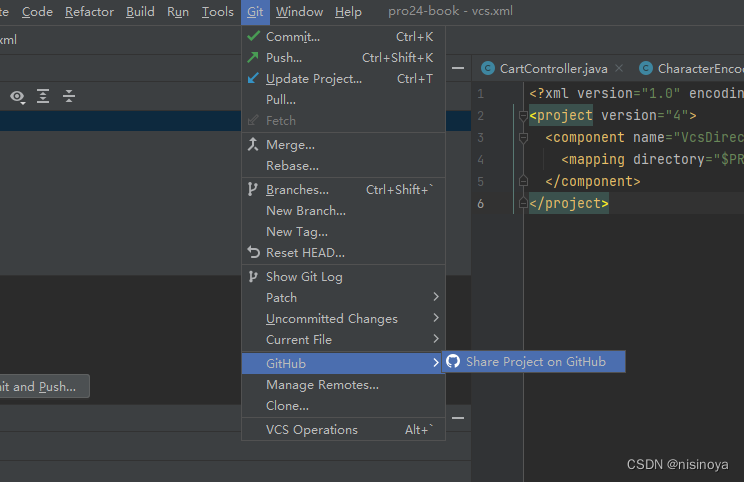Image resolution: width=744 pixels, height=482 pixels.
Task: Choose Merge... from the Git menu
Action: (x=344, y=145)
